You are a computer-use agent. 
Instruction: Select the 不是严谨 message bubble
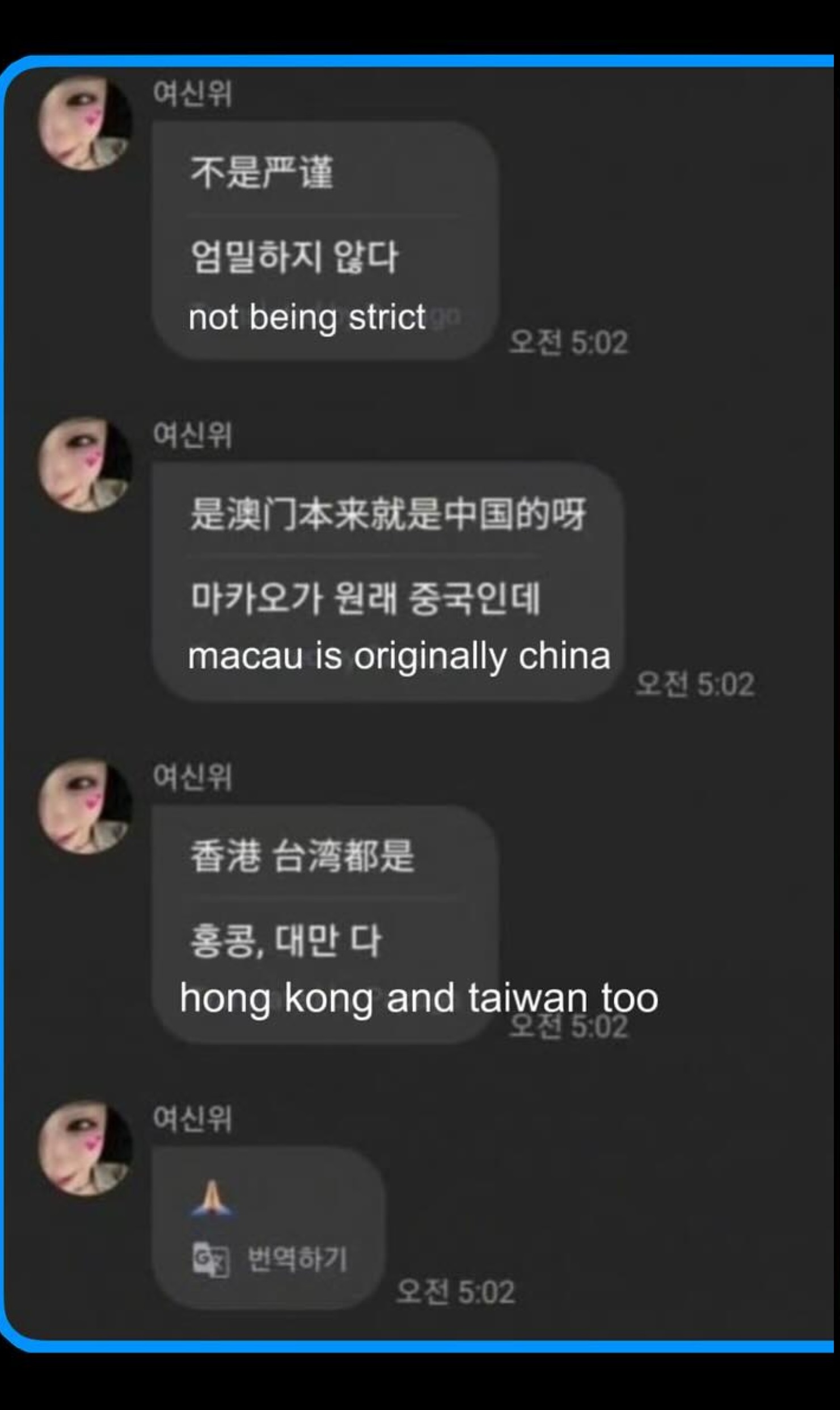click(x=325, y=240)
